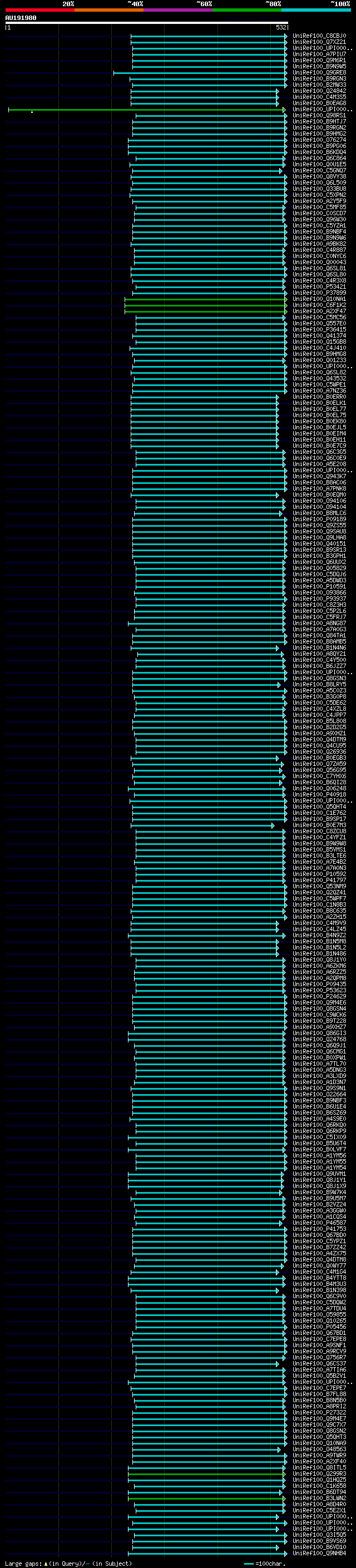Click hit label UniRef100_Q10NA1
The image size is (356, 1568).
click(319, 299)
